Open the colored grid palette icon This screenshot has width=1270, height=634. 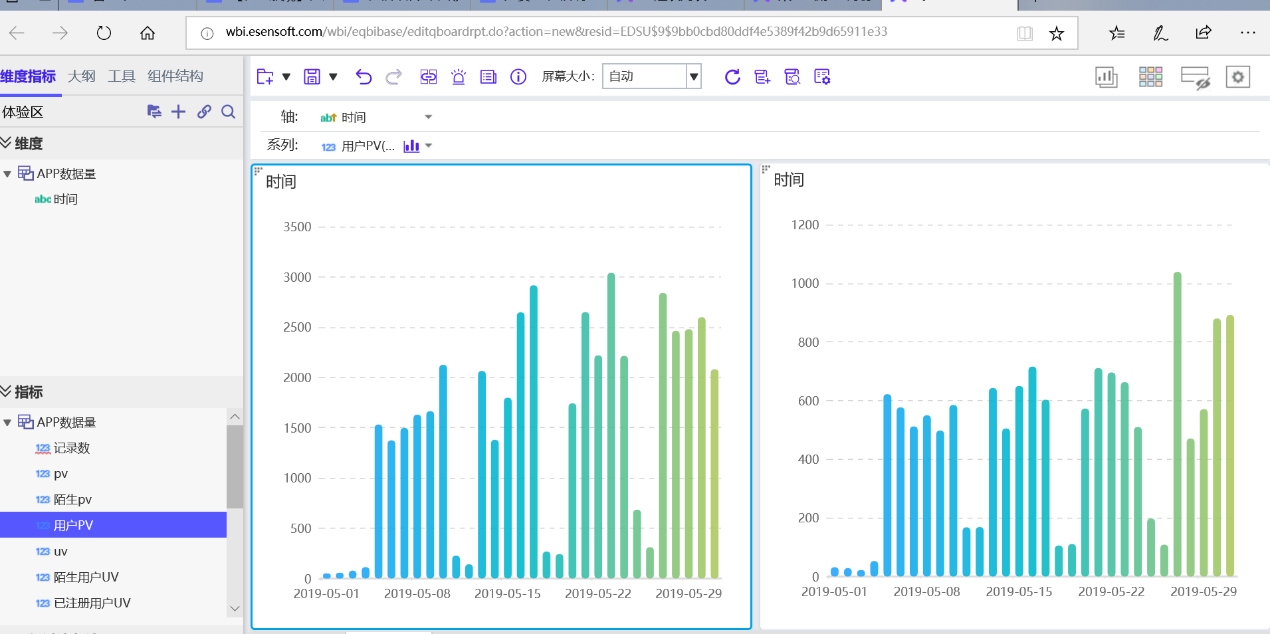1150,77
